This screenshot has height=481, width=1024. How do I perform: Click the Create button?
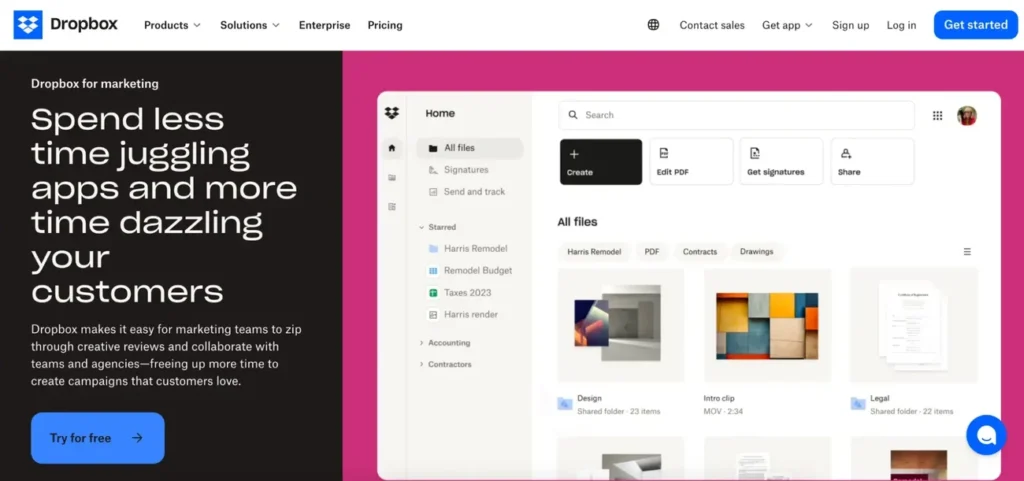[x=601, y=161]
